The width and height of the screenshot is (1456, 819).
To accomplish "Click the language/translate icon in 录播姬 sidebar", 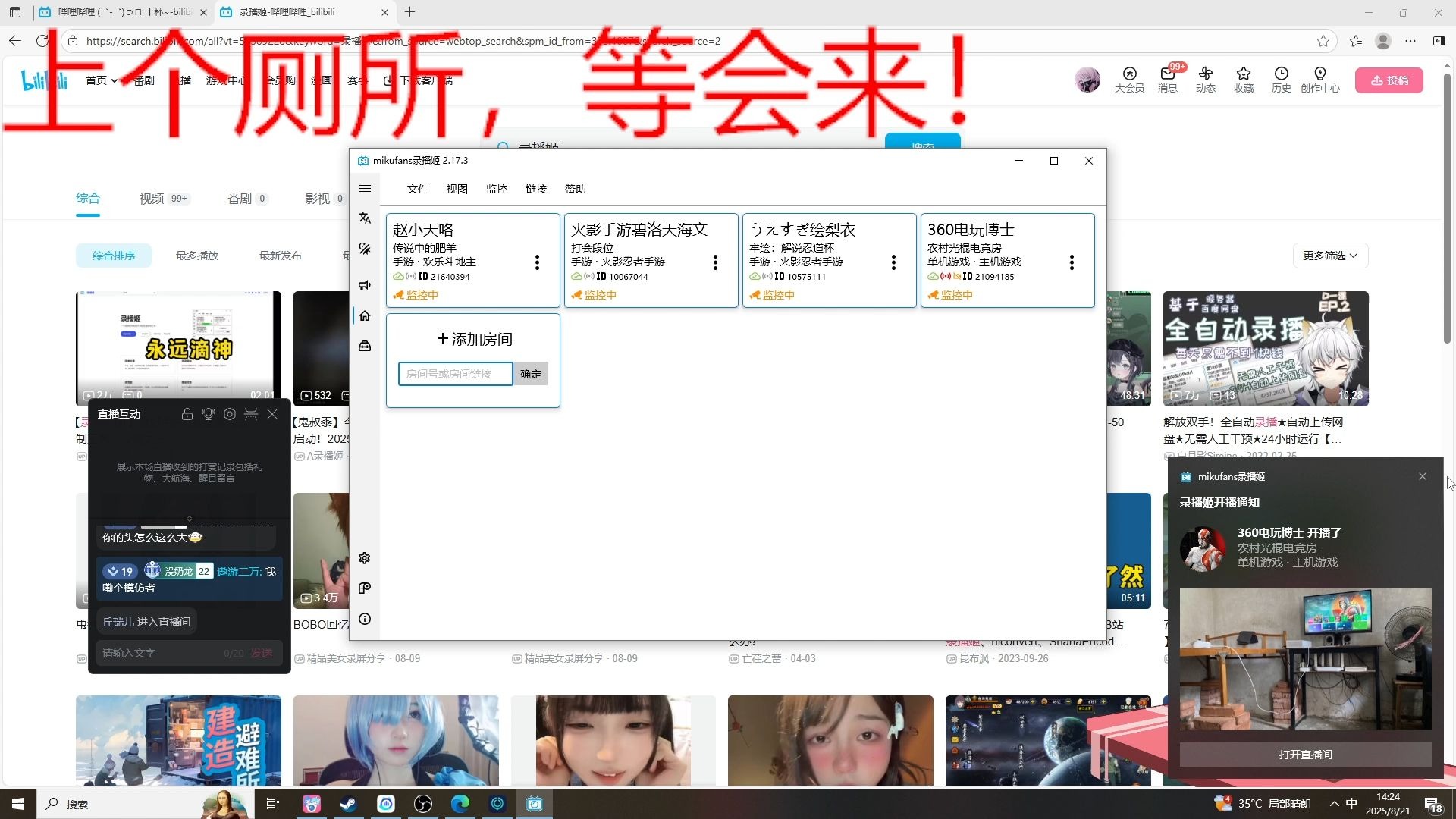I will [x=365, y=218].
